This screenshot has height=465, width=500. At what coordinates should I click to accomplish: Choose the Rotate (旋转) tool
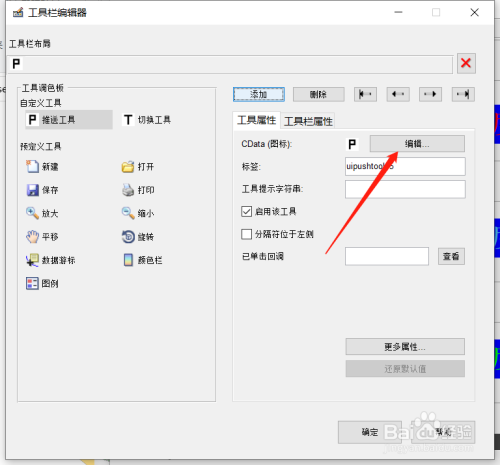[138, 237]
